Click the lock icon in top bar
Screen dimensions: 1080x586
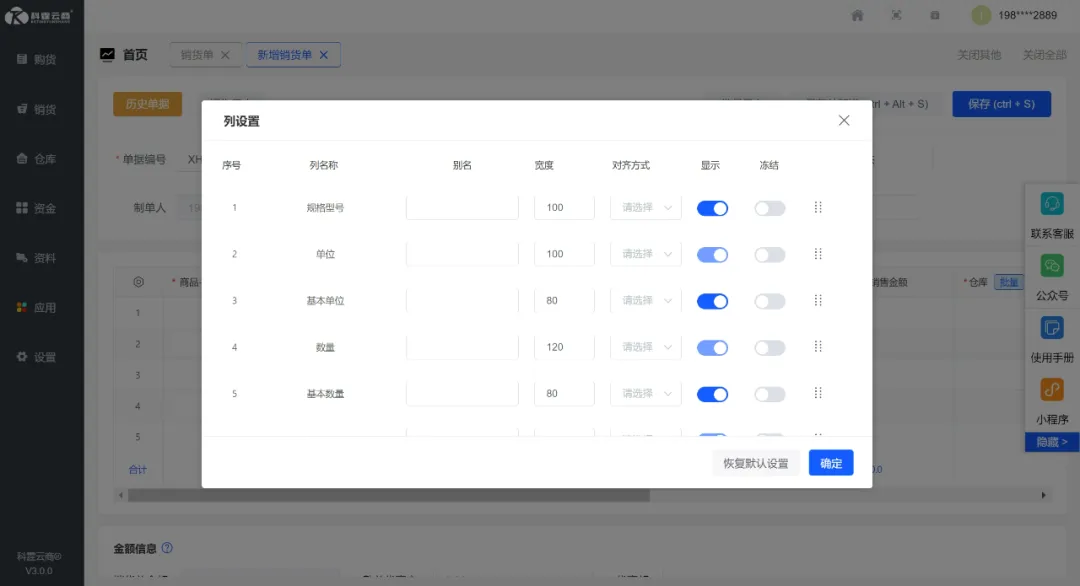(x=935, y=15)
